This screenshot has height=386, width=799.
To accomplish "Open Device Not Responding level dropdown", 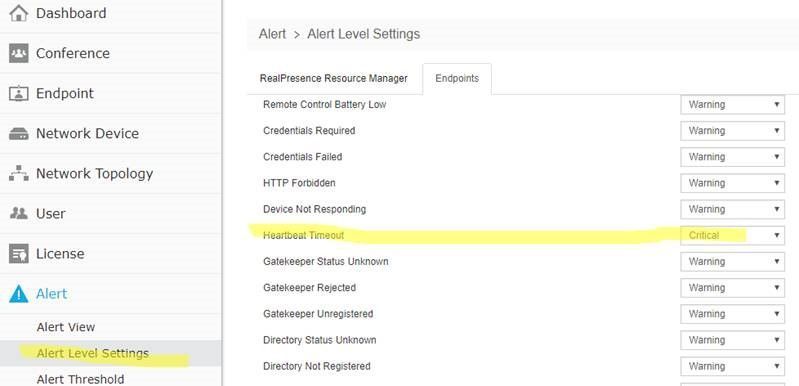I will [732, 209].
